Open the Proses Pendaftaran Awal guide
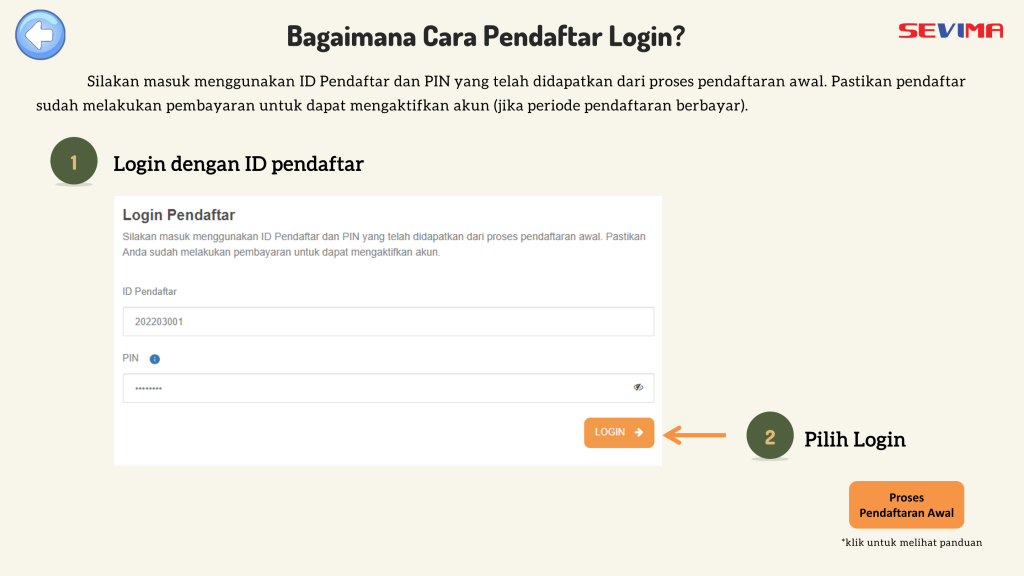Image resolution: width=1024 pixels, height=576 pixels. click(906, 505)
